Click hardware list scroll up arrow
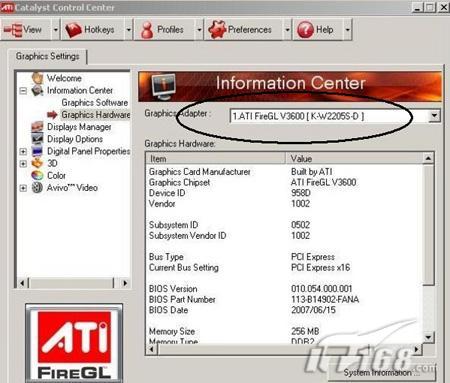Viewport: 450px width, 383px height. (428, 158)
